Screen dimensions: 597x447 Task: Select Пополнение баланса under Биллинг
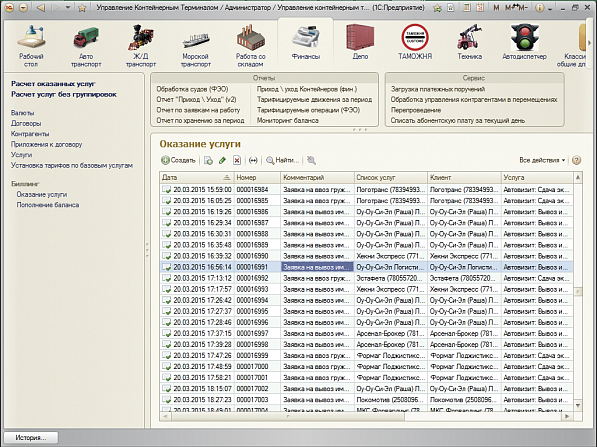pyautogui.click(x=48, y=205)
